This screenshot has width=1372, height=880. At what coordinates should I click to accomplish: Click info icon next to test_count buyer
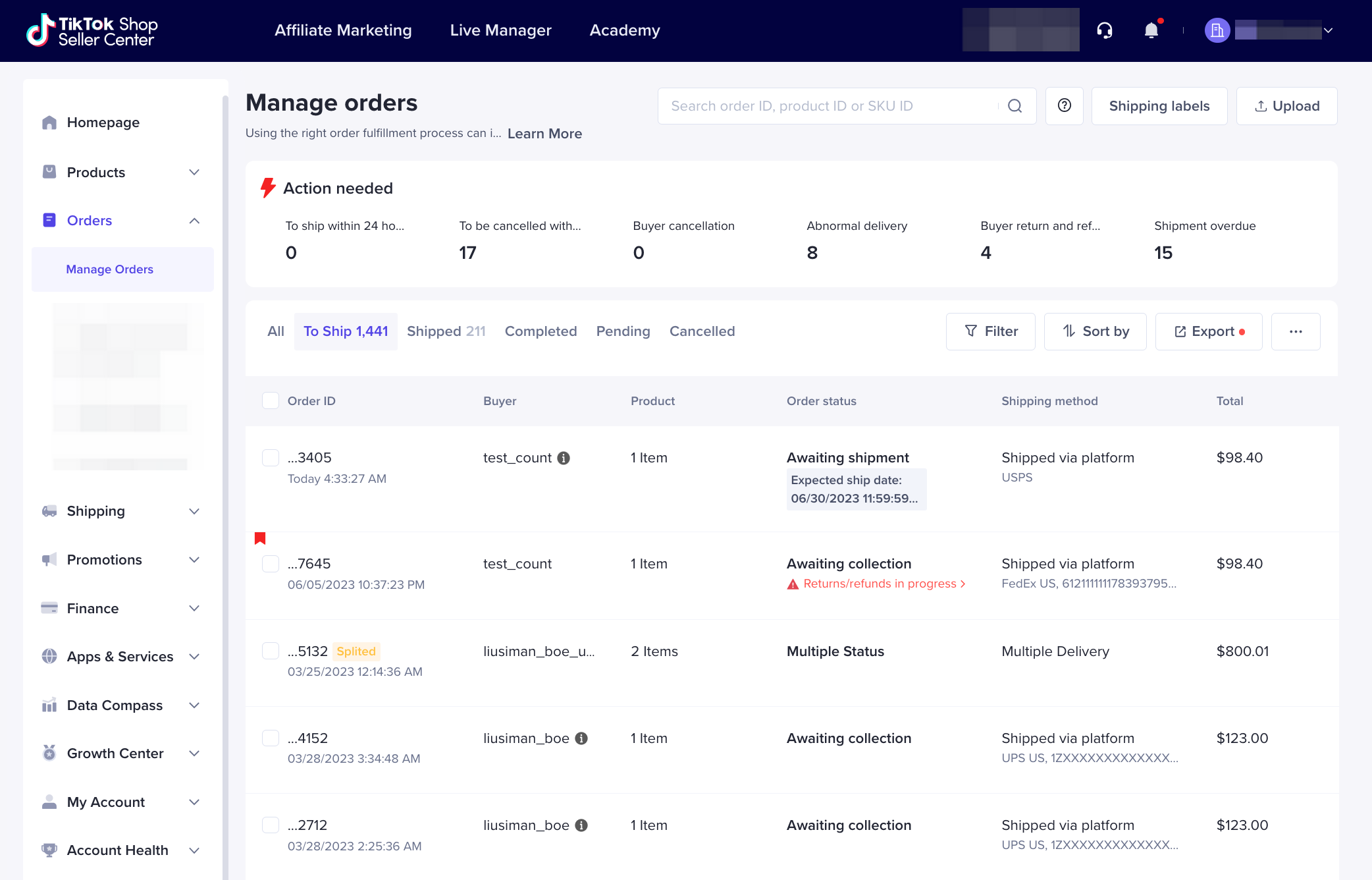tap(564, 458)
